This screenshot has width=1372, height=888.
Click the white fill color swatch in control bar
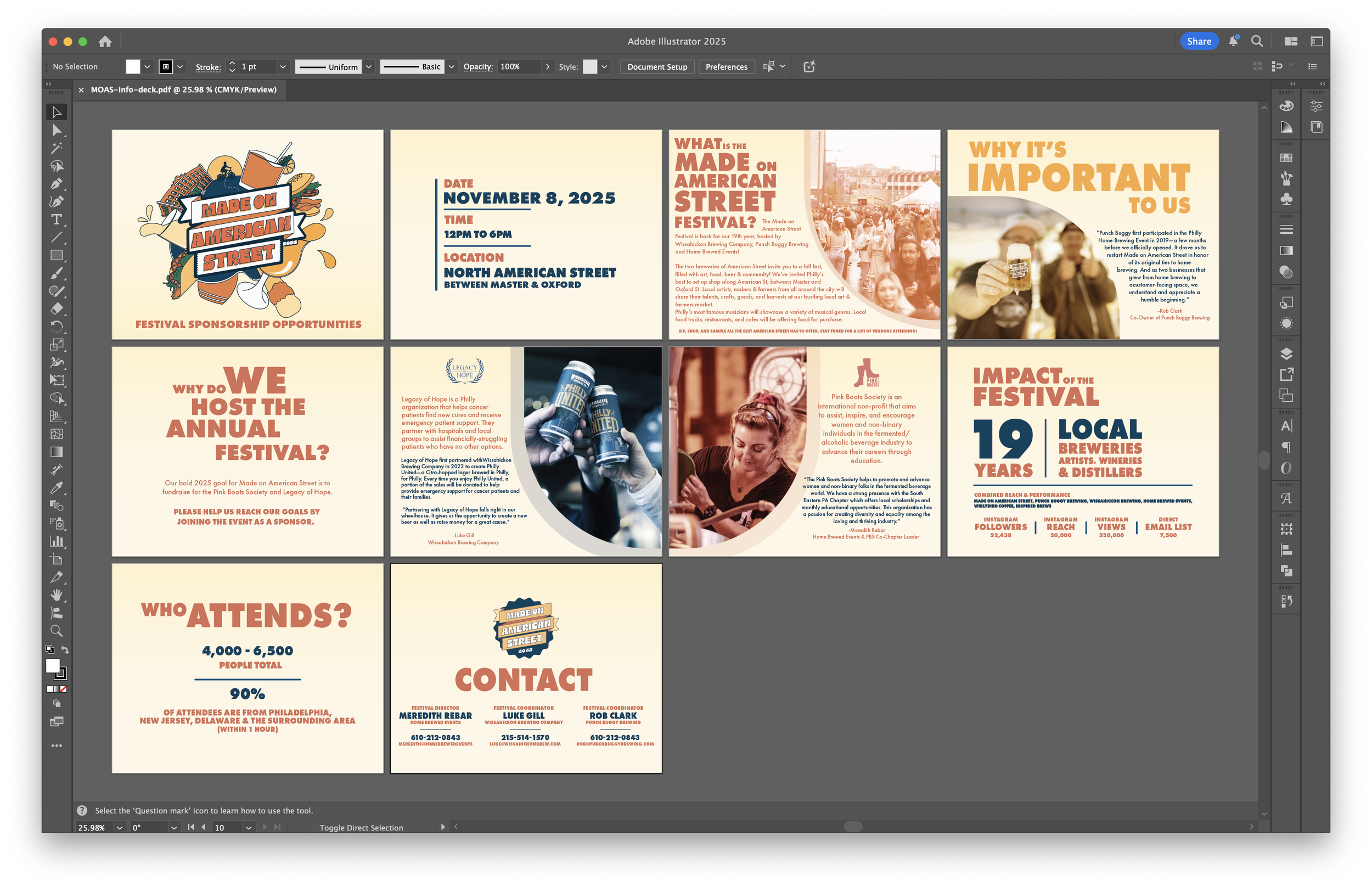click(133, 67)
